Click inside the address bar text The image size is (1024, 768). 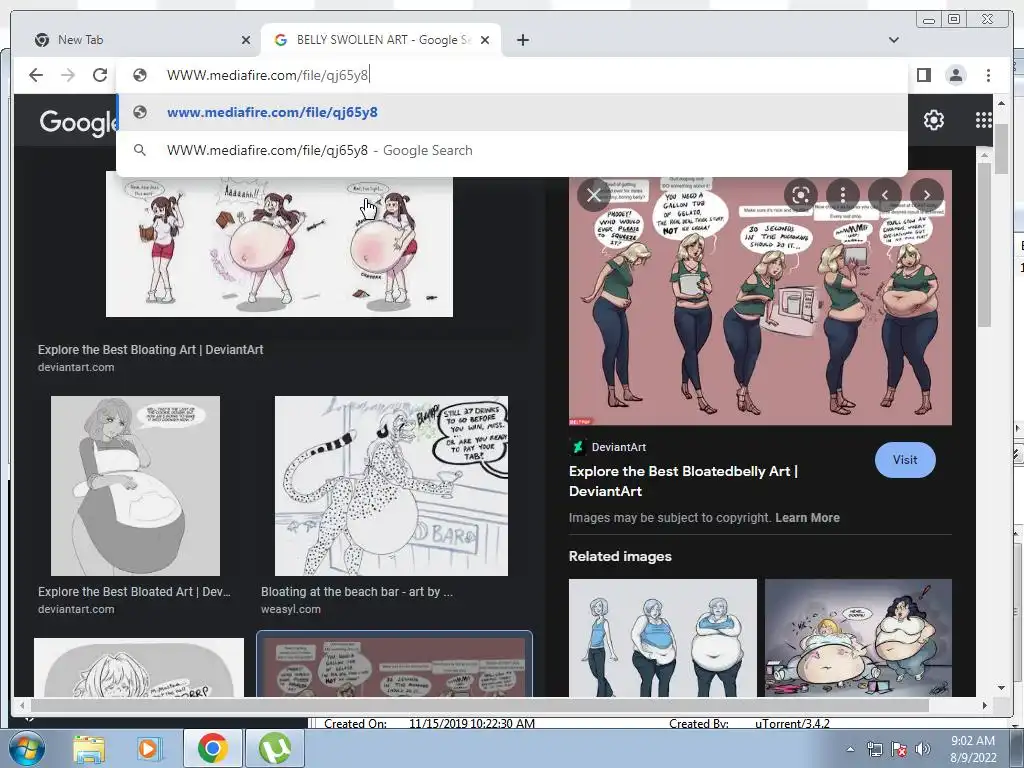[x=268, y=75]
